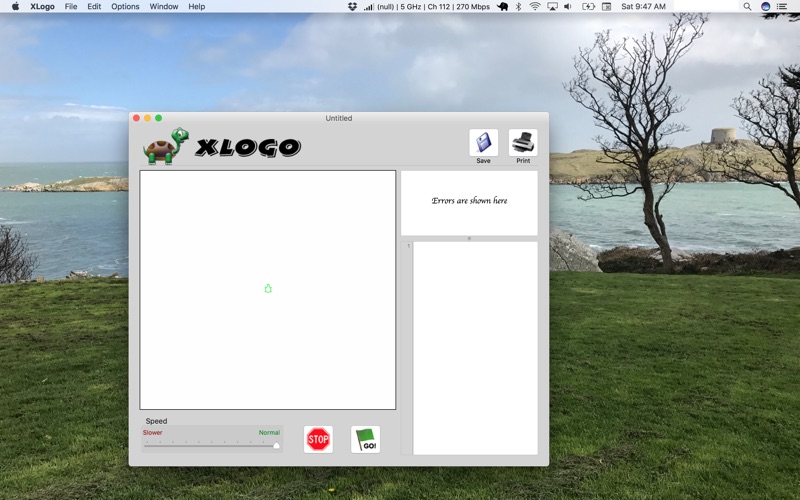
Task: Click the '5 GHz | Ch 112 | 270 Mbps' network text
Action: point(445,7)
